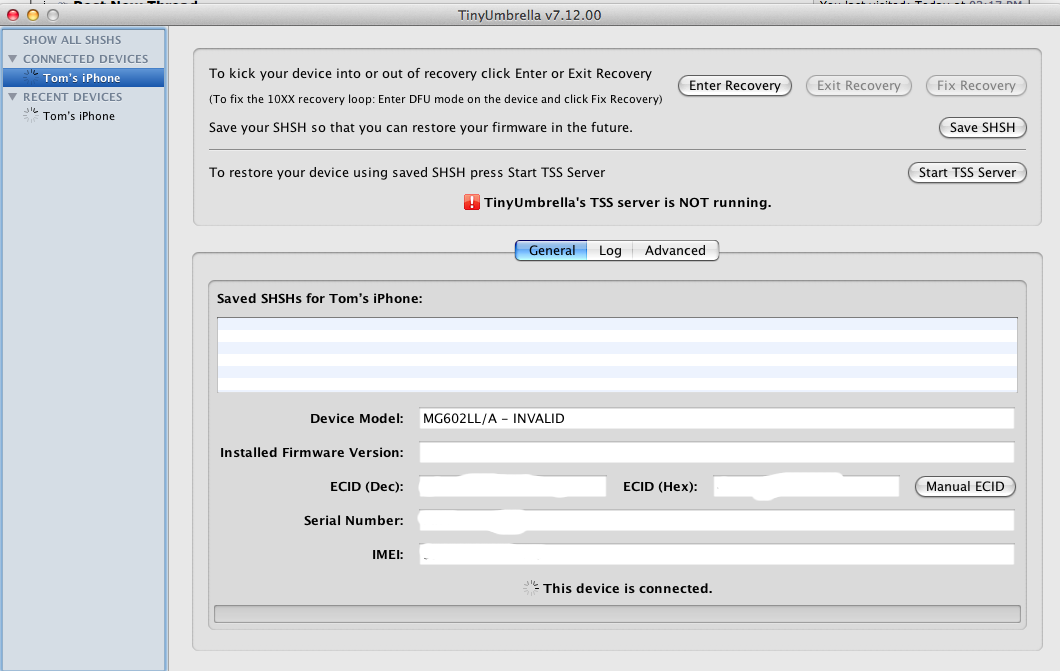Open the Advanced tab
The width and height of the screenshot is (1060, 671).
tap(675, 250)
